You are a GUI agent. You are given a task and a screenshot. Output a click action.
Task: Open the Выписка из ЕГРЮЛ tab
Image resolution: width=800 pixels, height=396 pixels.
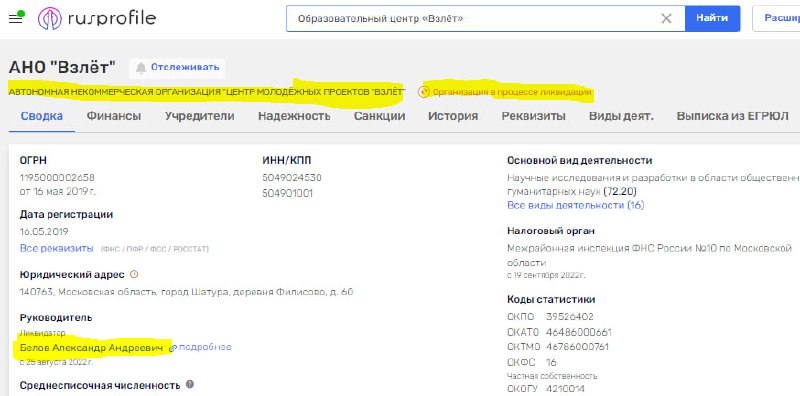point(732,116)
